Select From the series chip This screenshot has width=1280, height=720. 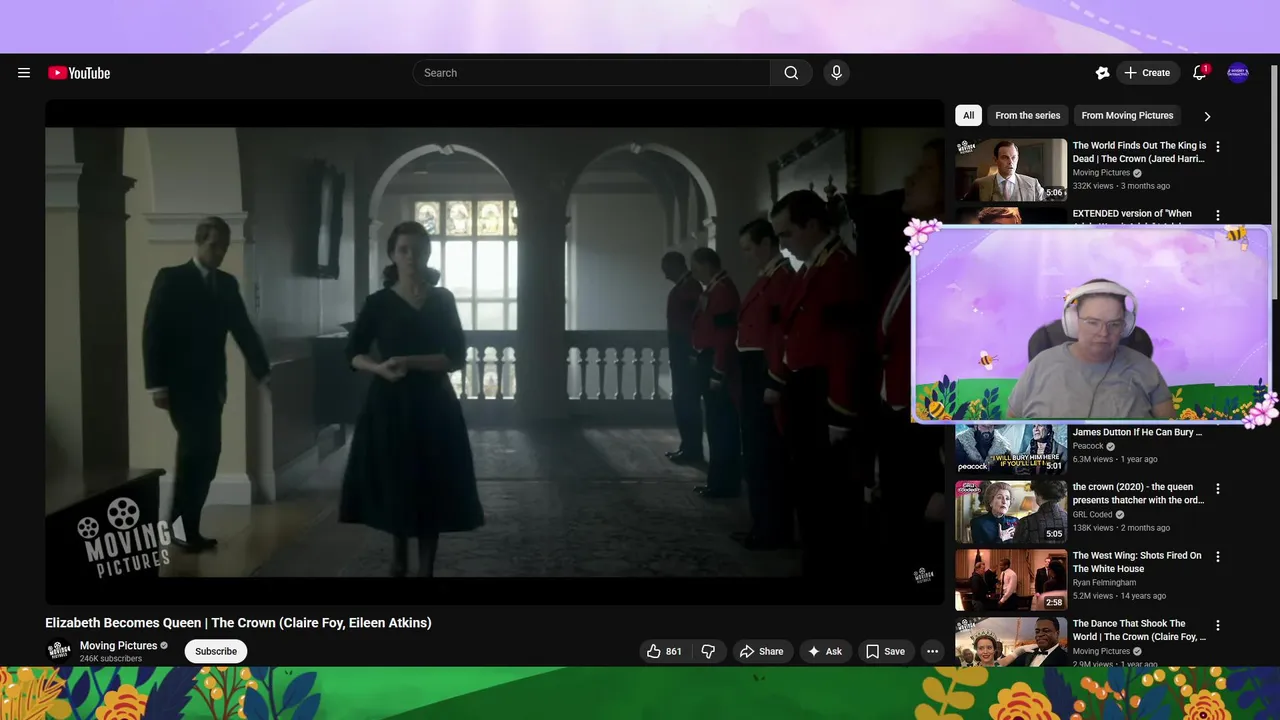1027,116
